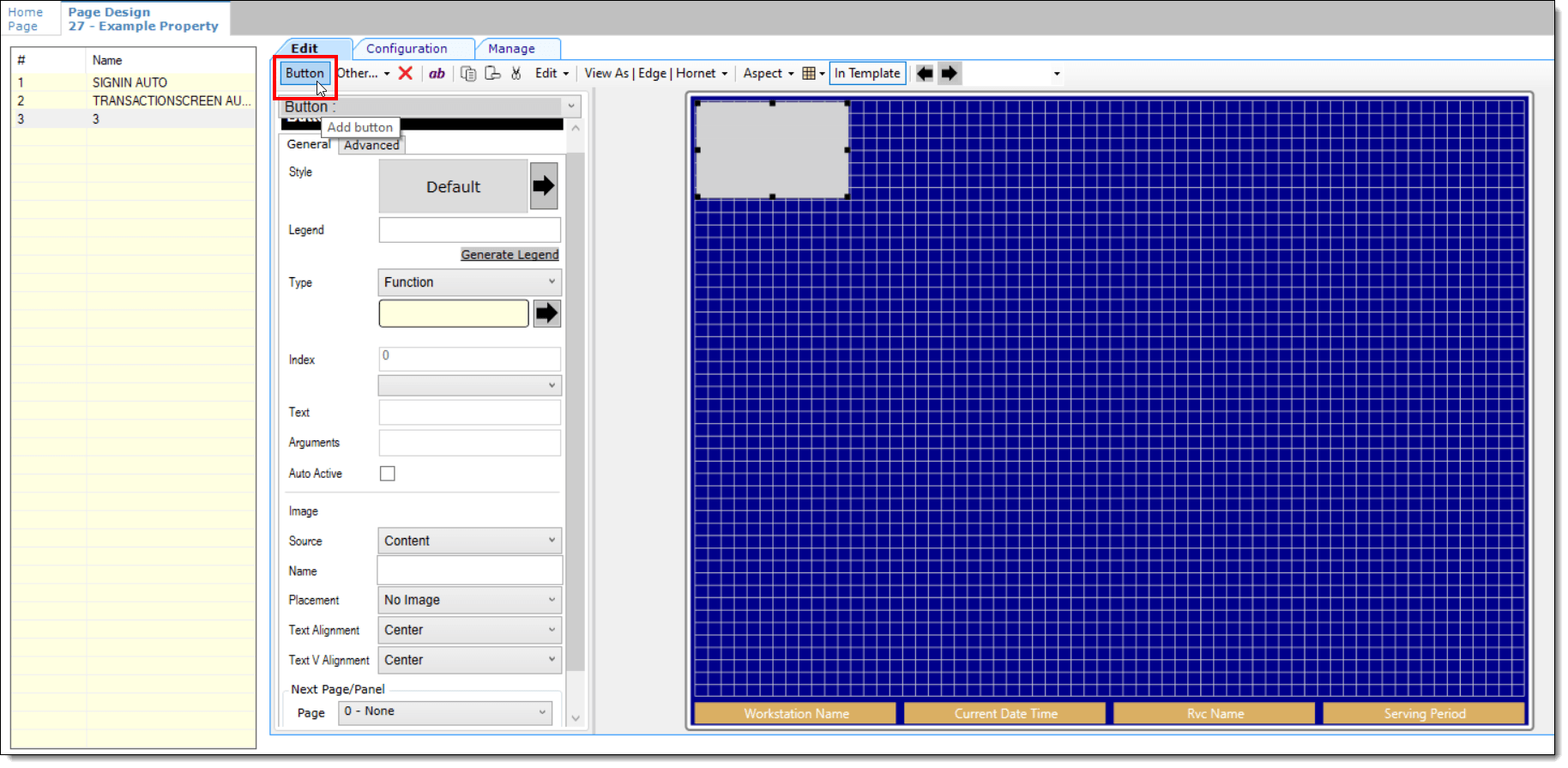Click the Button toolbar item to add button

(305, 74)
